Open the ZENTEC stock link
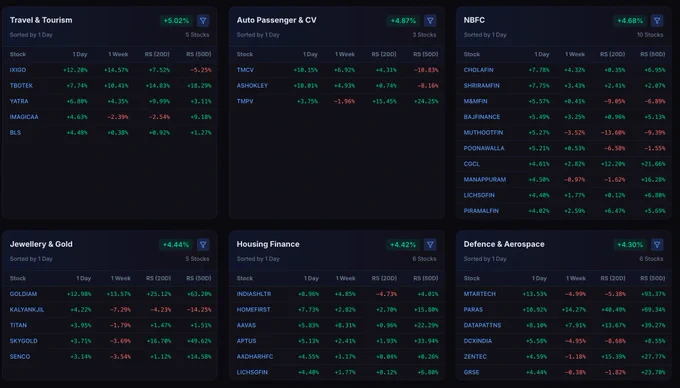Screen dimensions: 680x388 tap(475, 356)
